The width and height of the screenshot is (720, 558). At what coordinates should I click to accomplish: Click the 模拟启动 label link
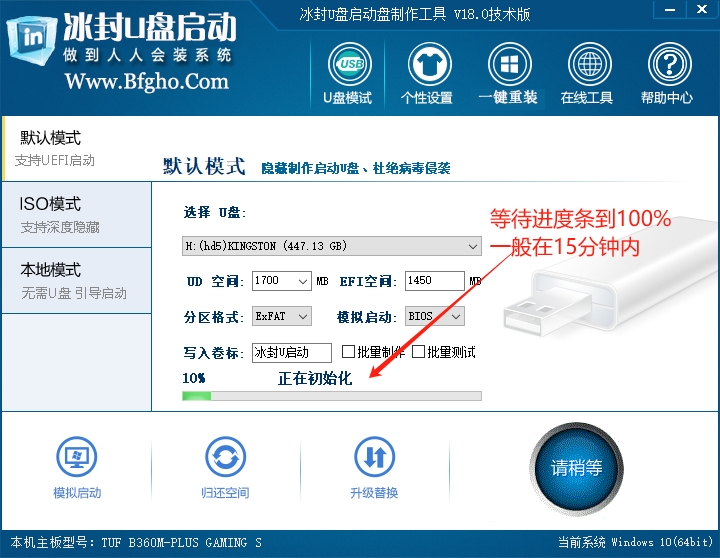tap(77, 493)
